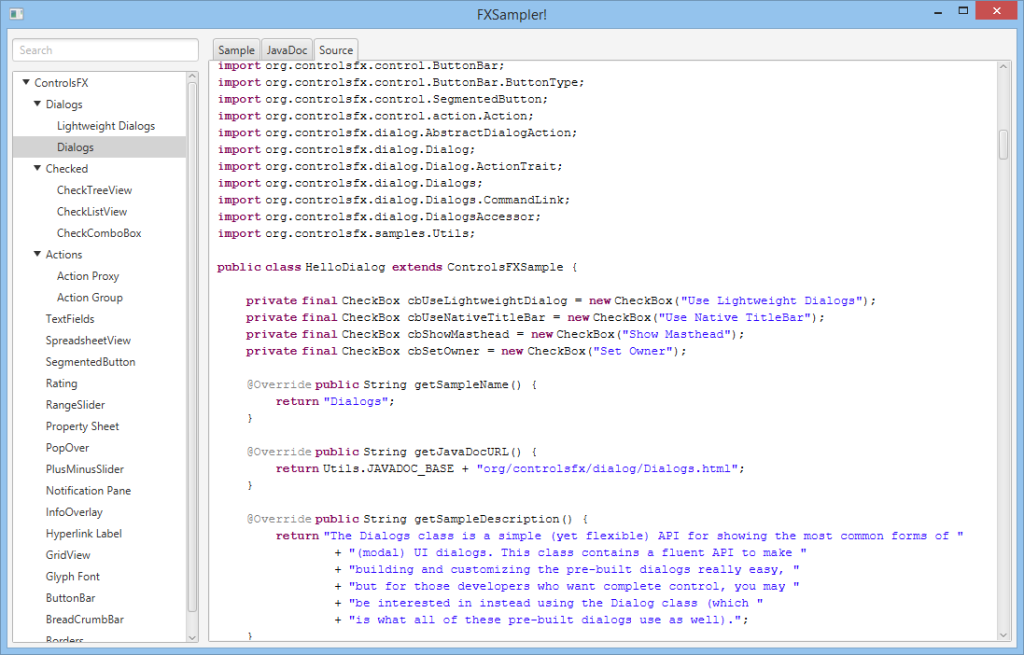Open the PopOver sample
The image size is (1024, 655).
(x=67, y=447)
